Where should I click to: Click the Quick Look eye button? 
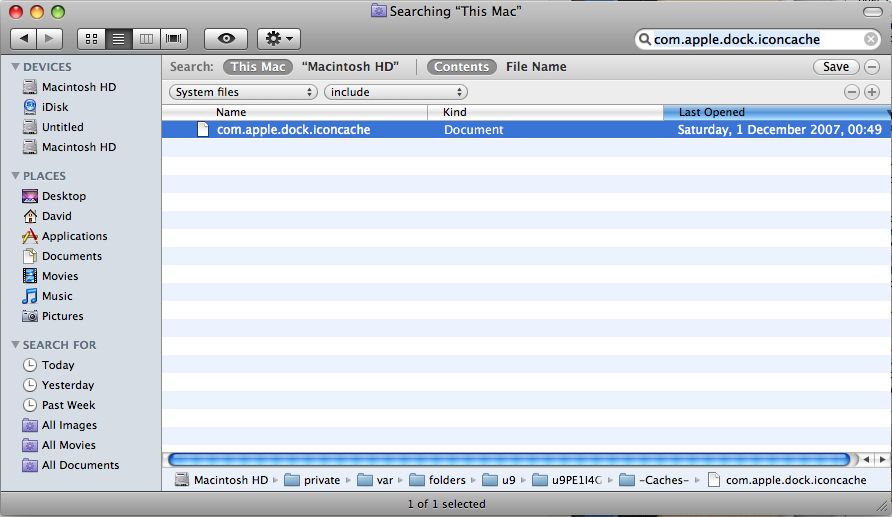226,39
